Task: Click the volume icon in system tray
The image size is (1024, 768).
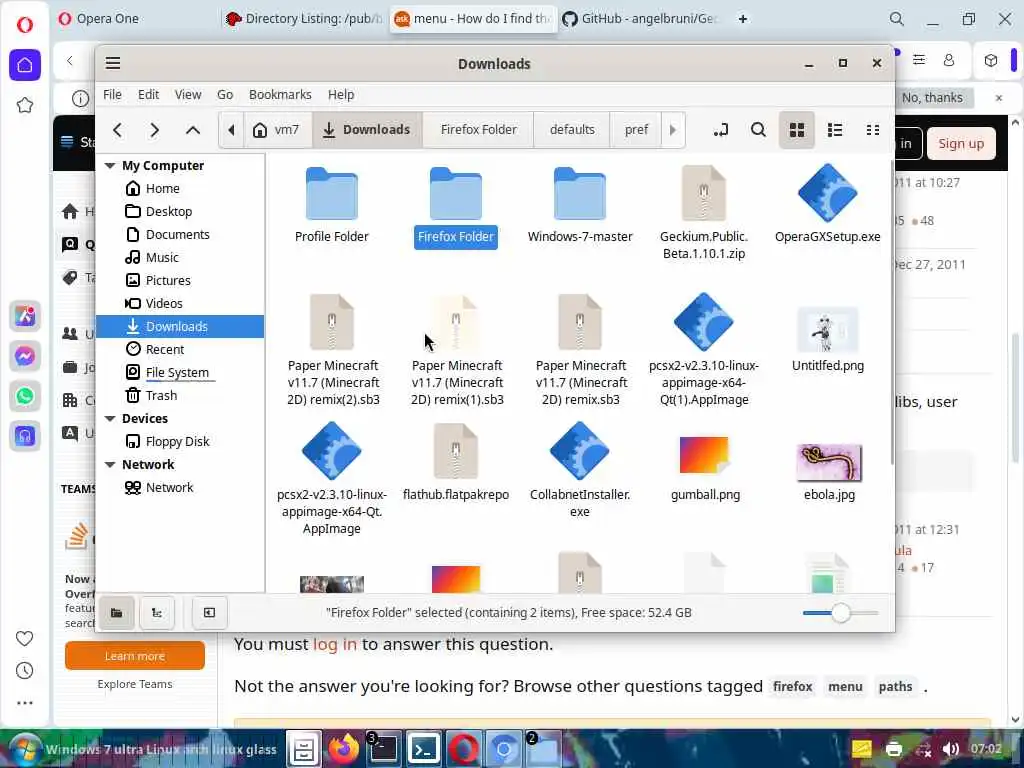Action: coord(950,749)
